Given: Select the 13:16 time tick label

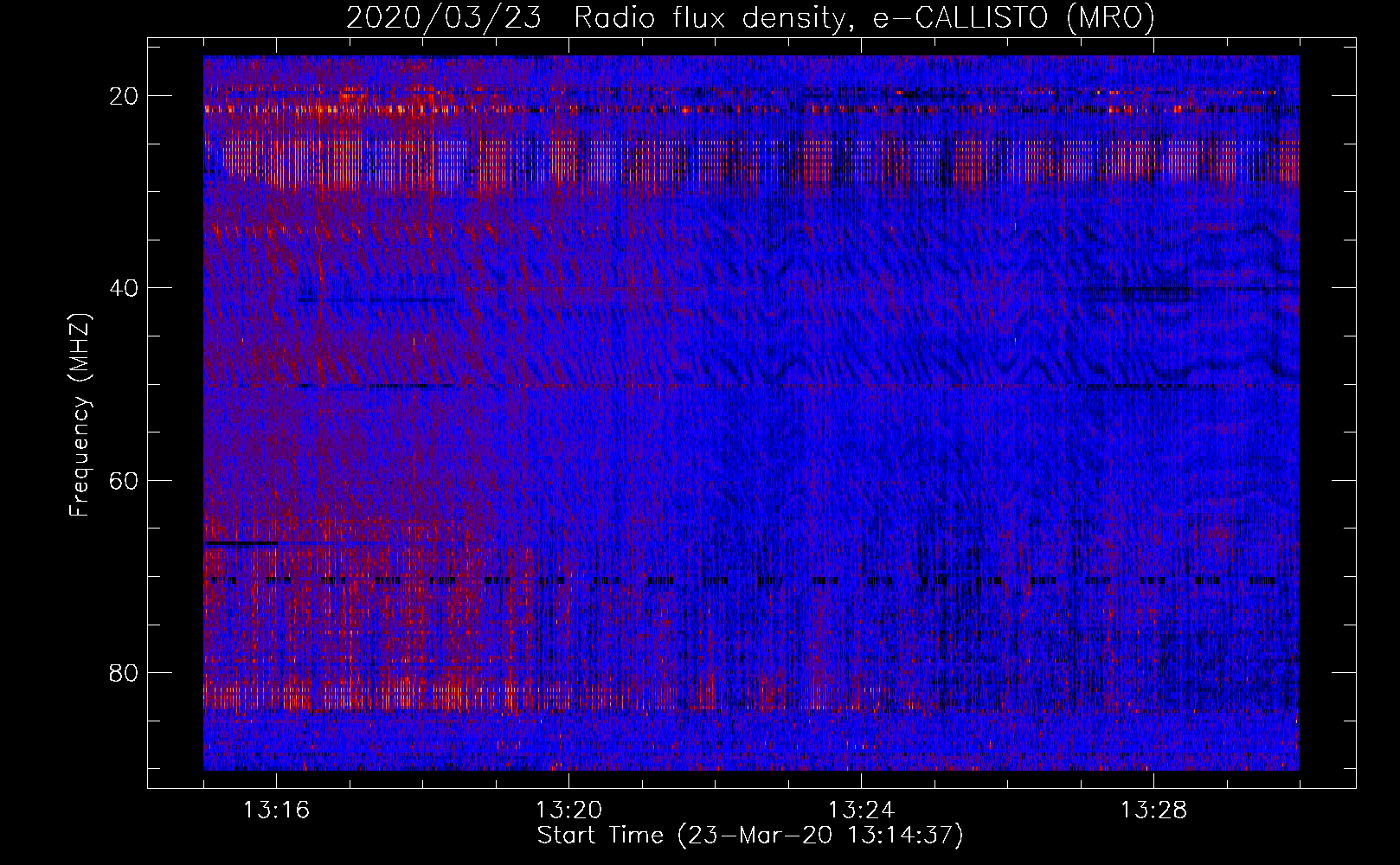Looking at the screenshot, I should (x=276, y=811).
